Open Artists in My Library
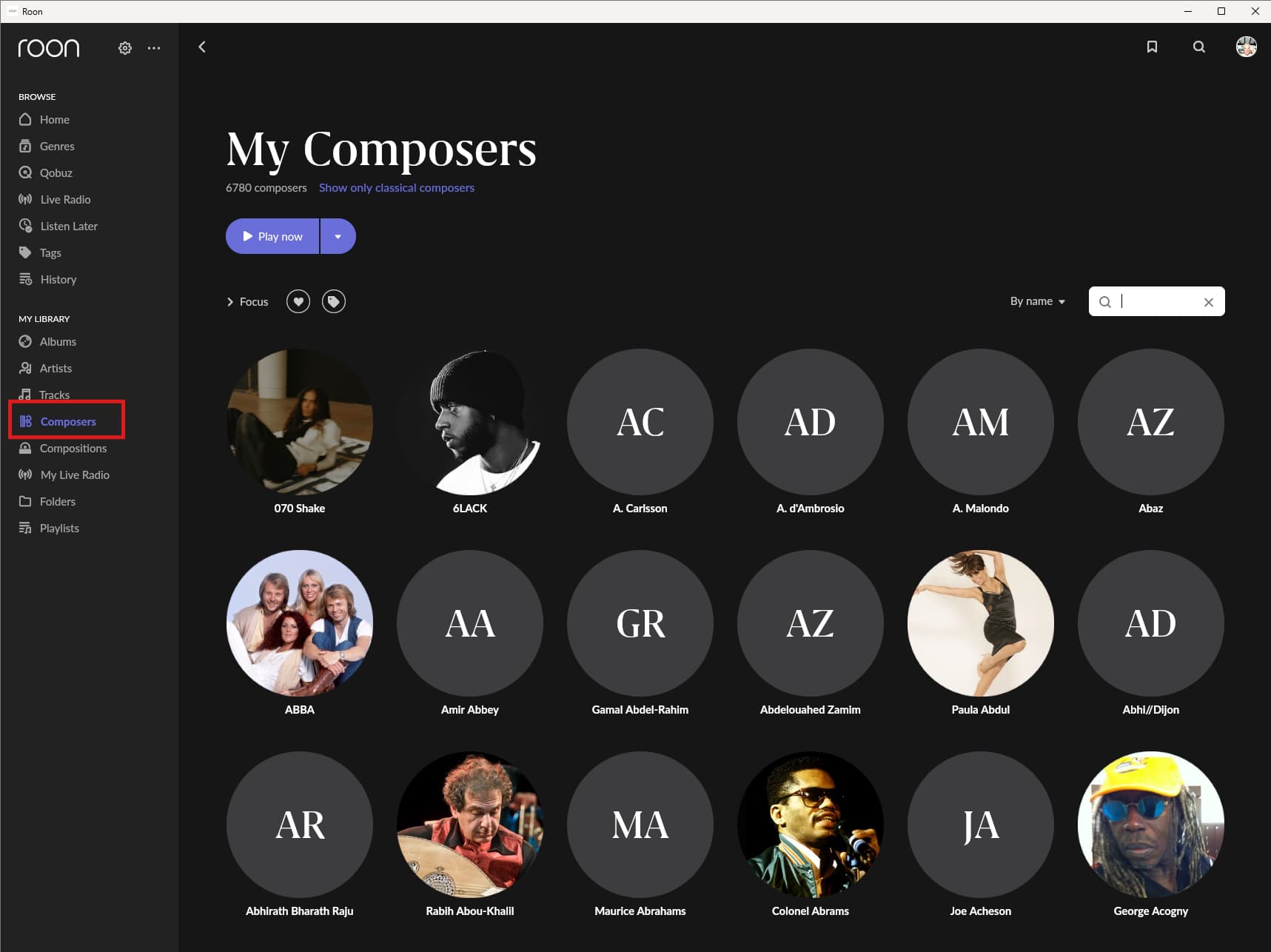Image resolution: width=1271 pixels, height=952 pixels. point(45,368)
